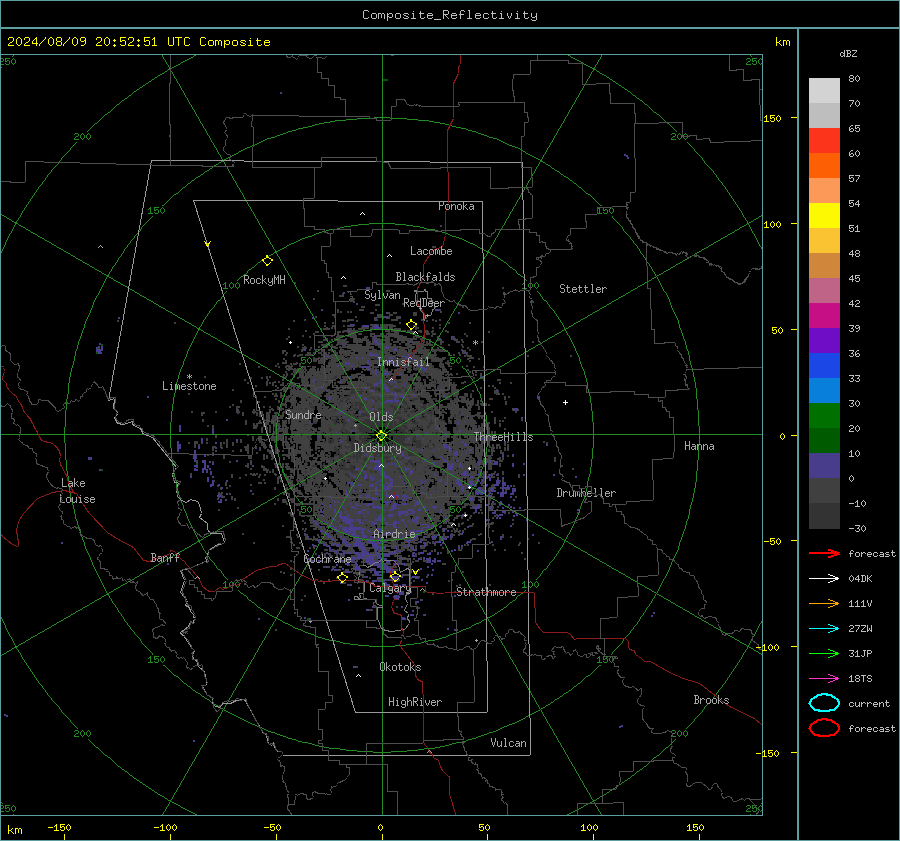Click the Limestone label
This screenshot has width=900, height=841.
coord(189,386)
